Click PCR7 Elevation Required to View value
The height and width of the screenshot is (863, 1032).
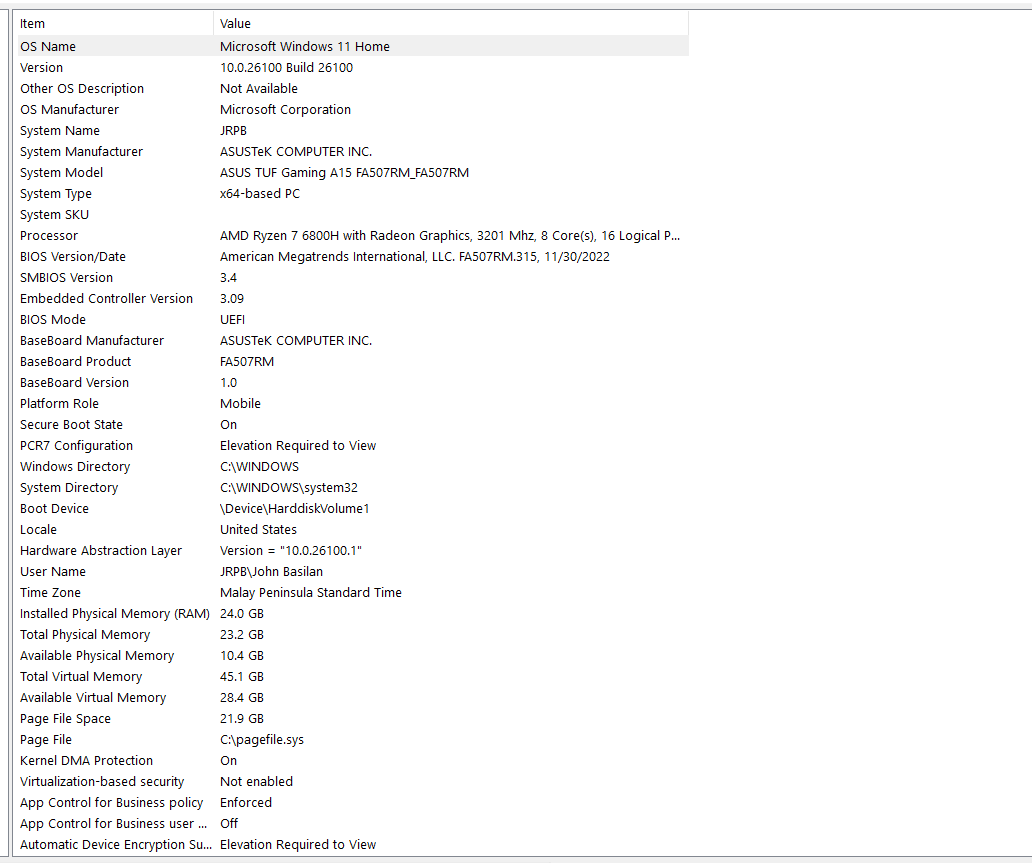[297, 446]
